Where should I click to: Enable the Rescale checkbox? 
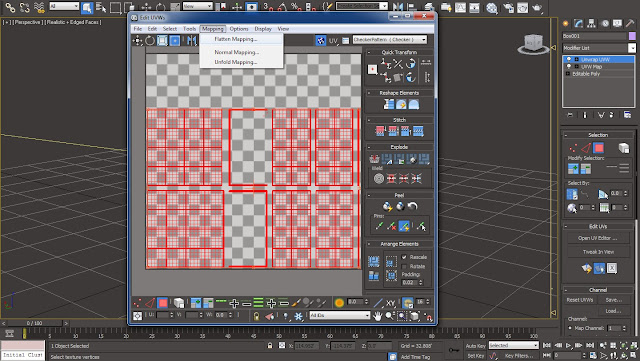point(404,257)
